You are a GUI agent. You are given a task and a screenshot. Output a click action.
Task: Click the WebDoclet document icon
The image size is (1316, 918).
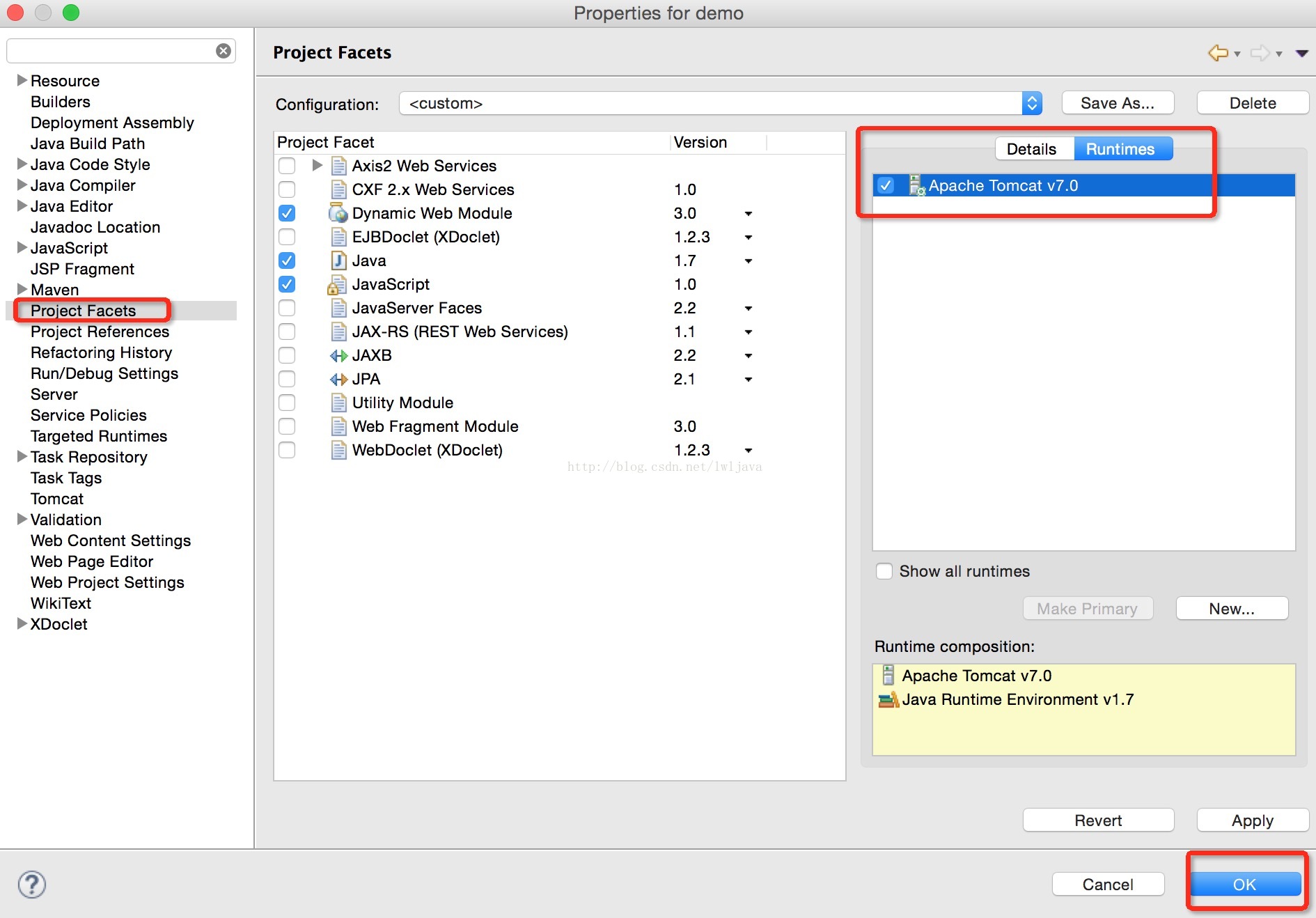(338, 450)
